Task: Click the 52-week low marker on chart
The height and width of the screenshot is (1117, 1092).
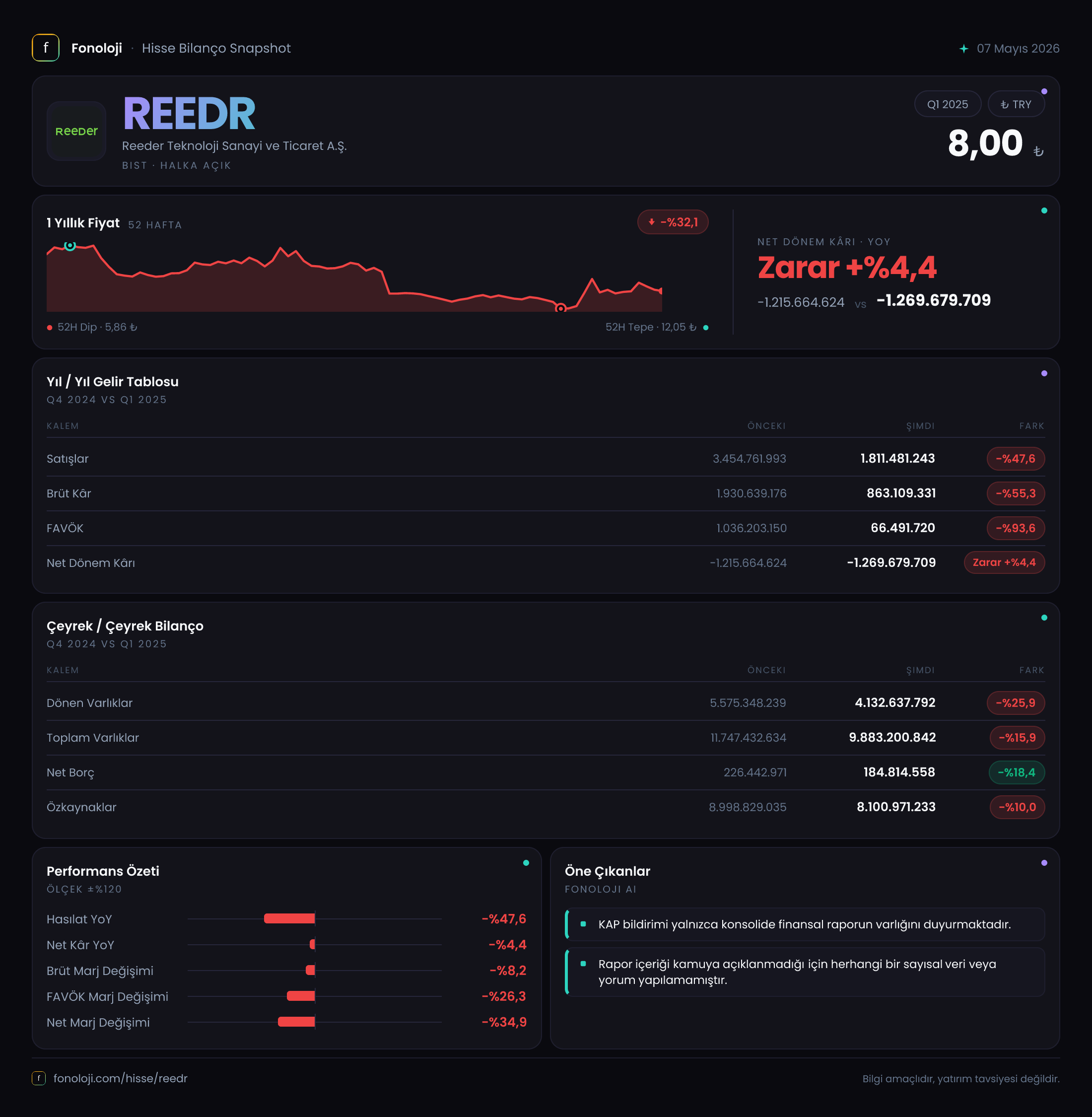Action: click(560, 308)
